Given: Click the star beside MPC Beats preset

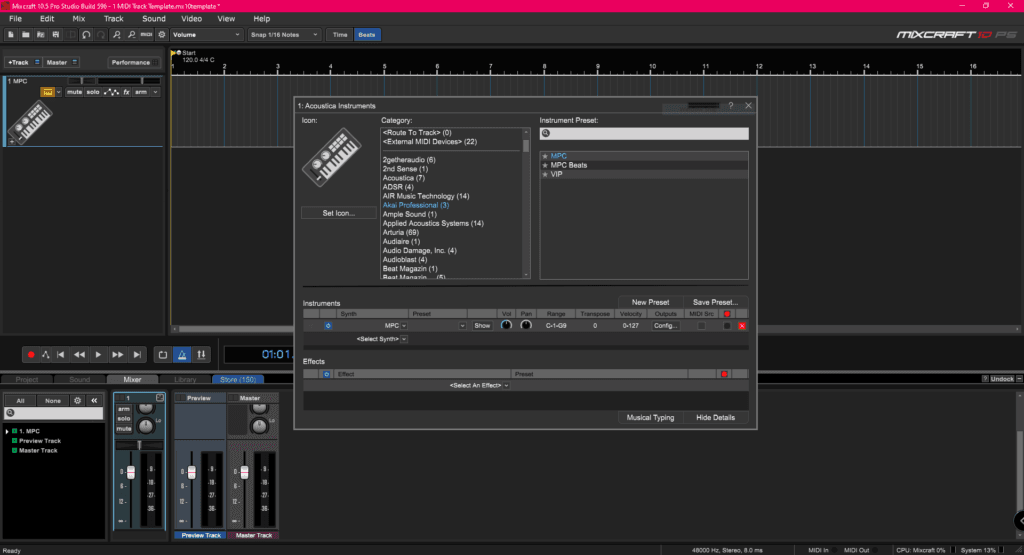Looking at the screenshot, I should pyautogui.click(x=545, y=165).
